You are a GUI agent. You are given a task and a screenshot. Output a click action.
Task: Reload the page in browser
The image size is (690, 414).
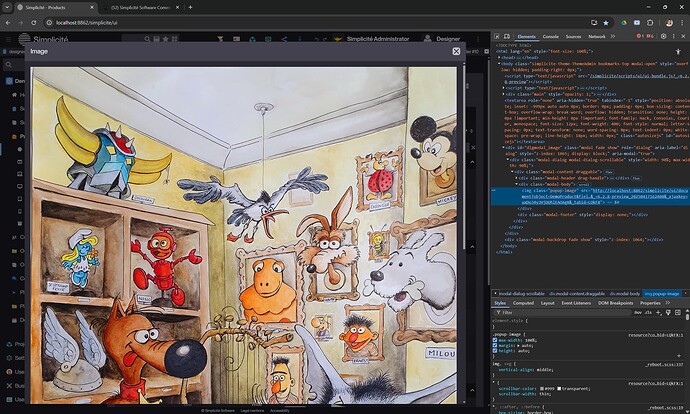coord(34,22)
